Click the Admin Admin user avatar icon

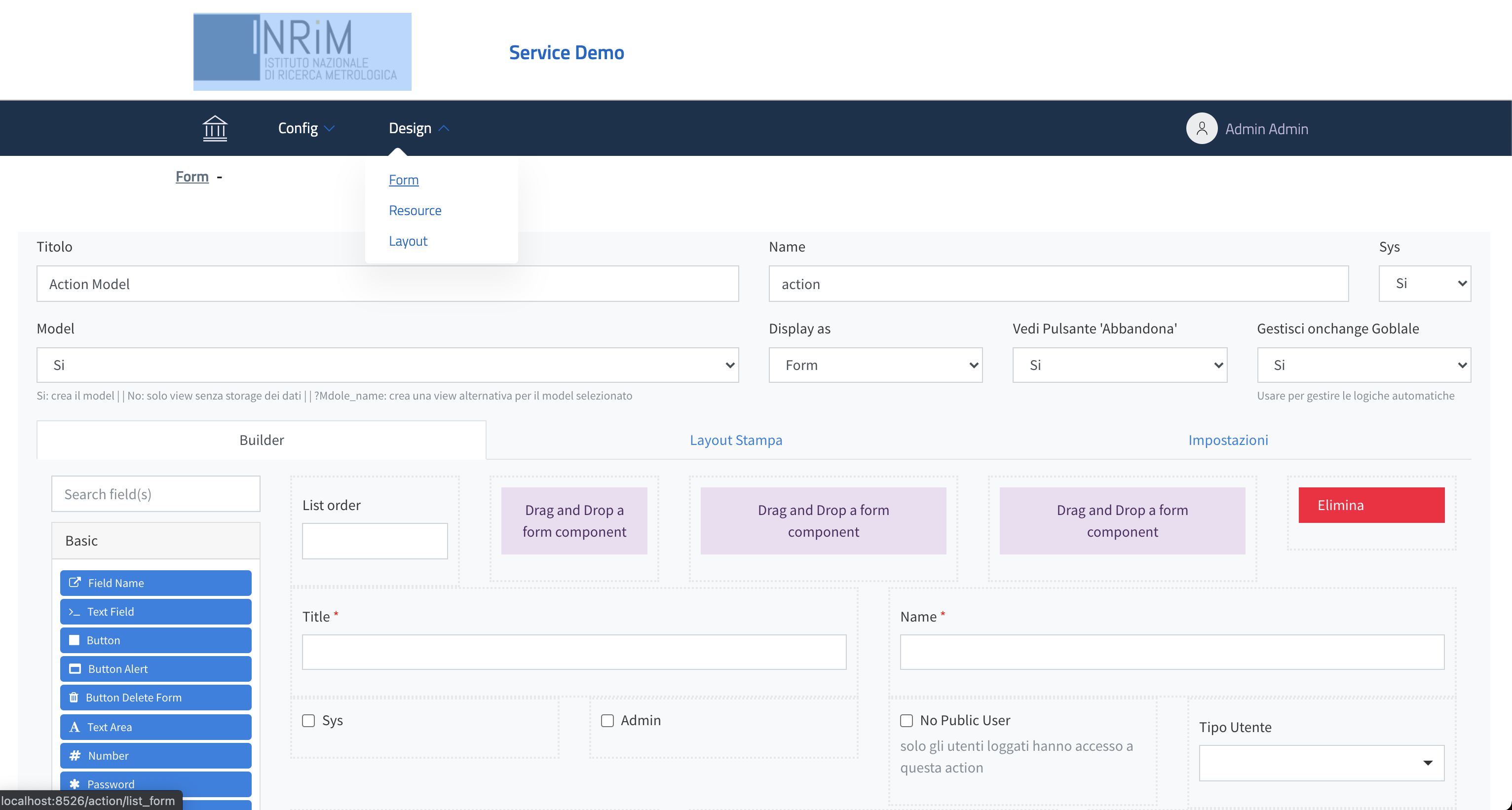(x=1201, y=128)
